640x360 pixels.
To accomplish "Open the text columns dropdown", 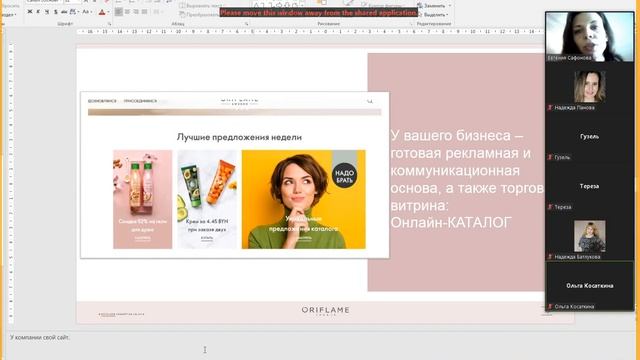I will point(157,12).
